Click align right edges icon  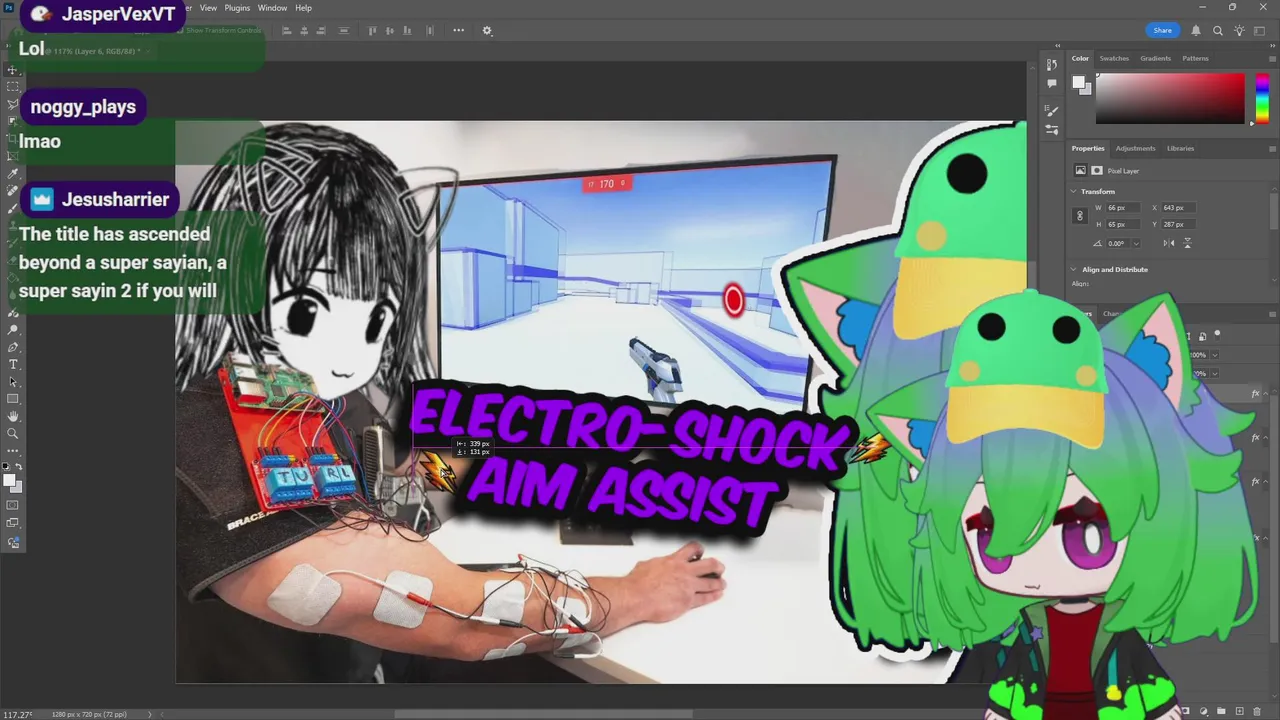click(322, 30)
